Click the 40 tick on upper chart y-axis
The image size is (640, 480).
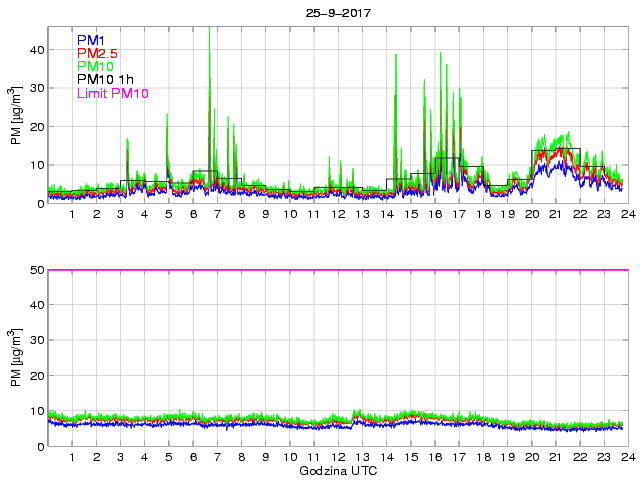[x=35, y=49]
